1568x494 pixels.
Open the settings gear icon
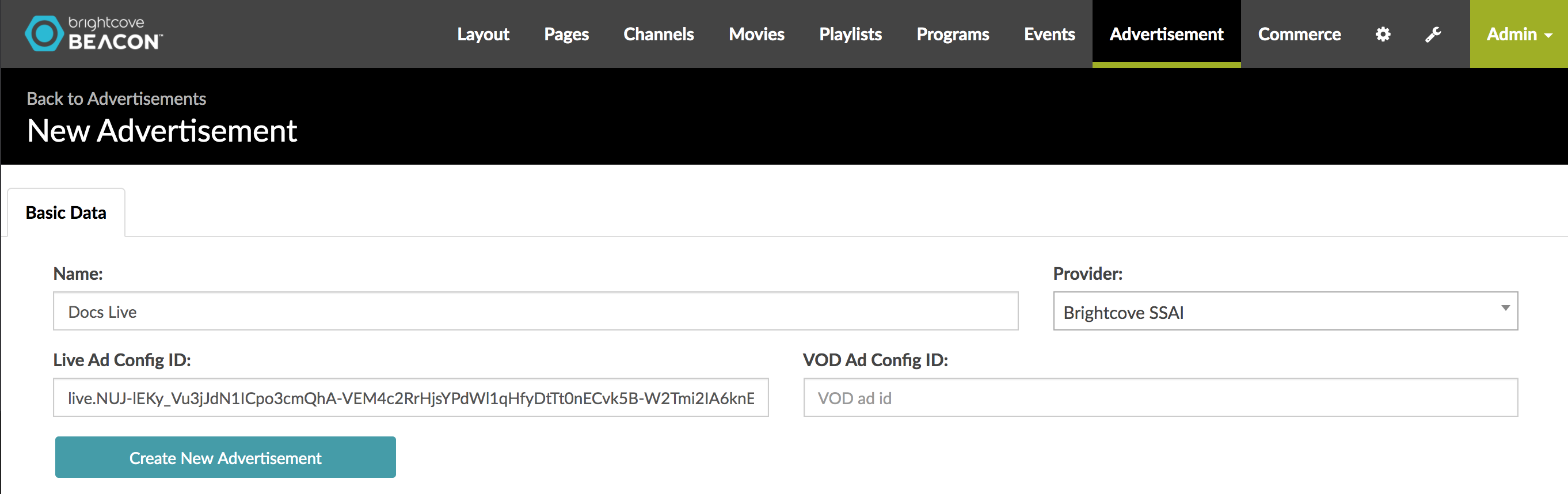(1383, 34)
